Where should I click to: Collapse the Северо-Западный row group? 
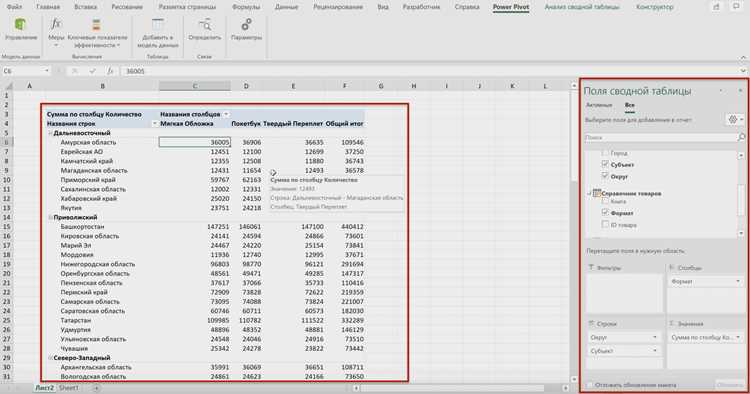50,358
